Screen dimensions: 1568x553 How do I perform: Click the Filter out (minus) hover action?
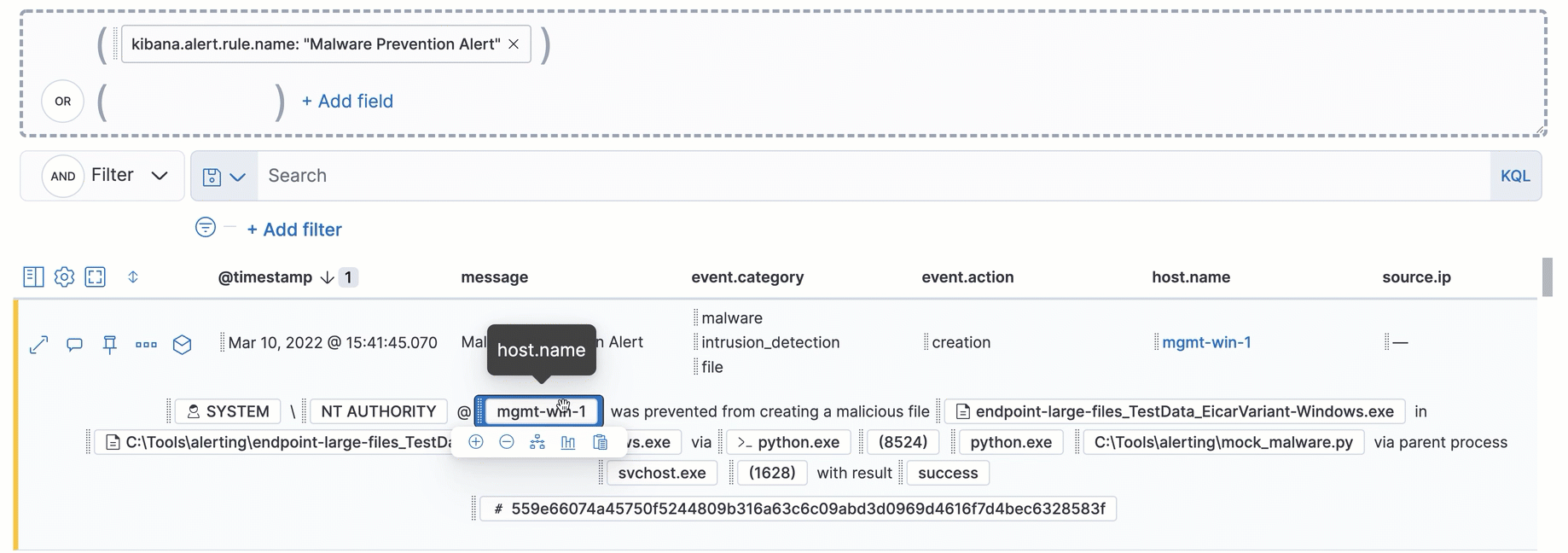click(507, 442)
